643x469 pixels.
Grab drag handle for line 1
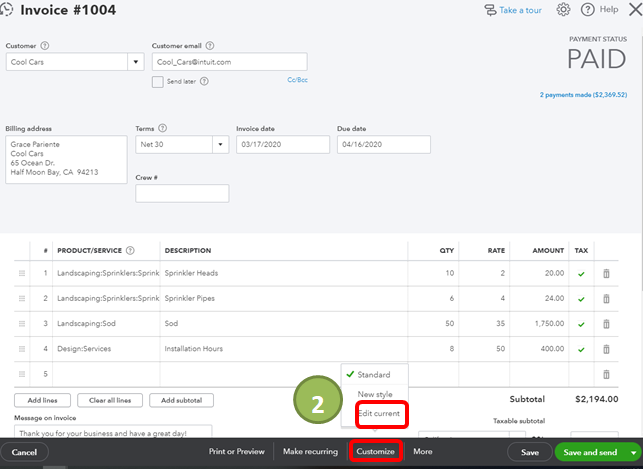pyautogui.click(x=22, y=273)
